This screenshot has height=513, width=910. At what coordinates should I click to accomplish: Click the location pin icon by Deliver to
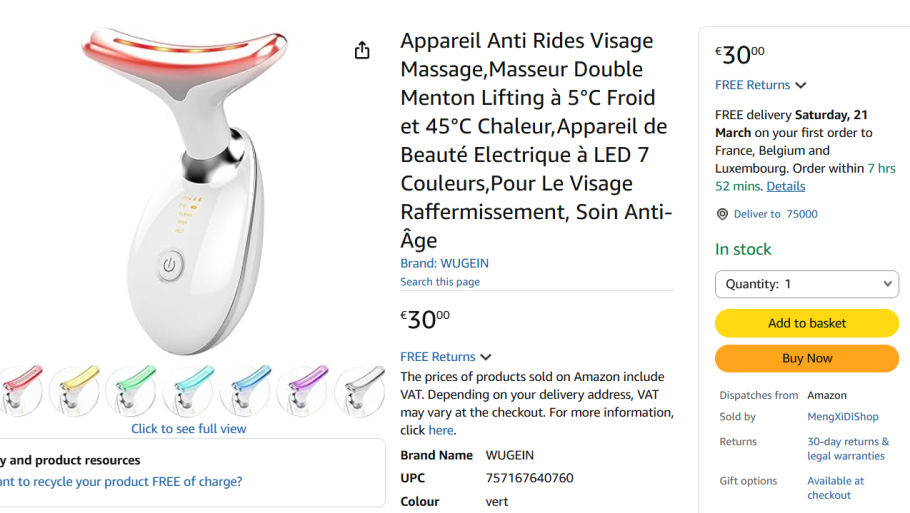723,214
